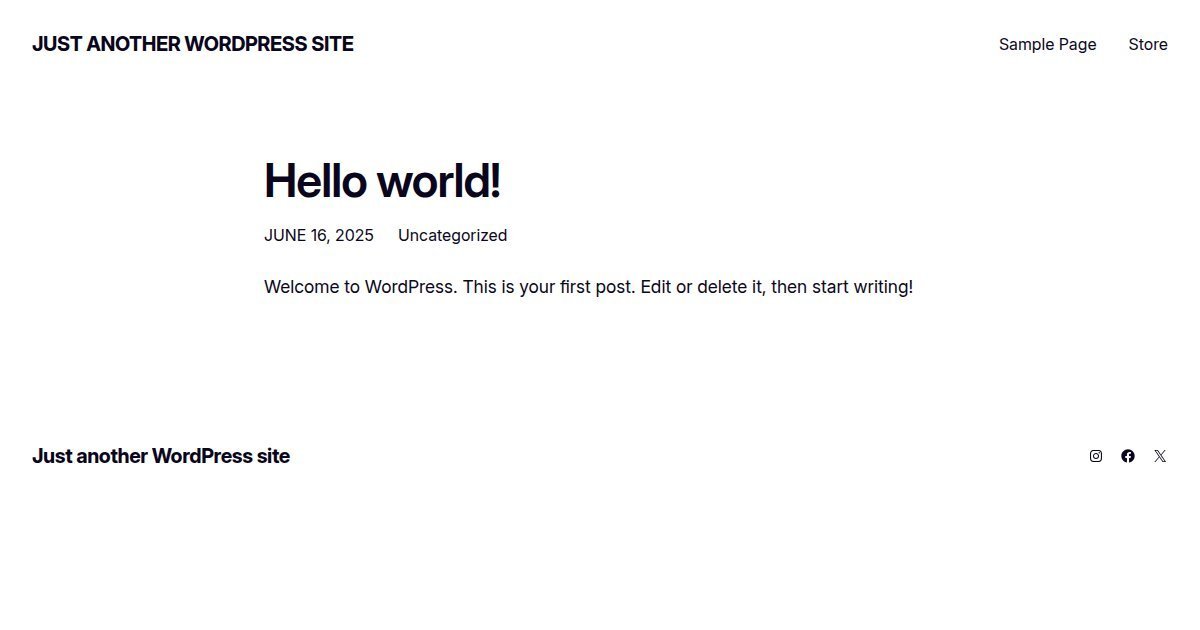Open the Uncategorized category link
The width and height of the screenshot is (1200, 630).
tap(452, 235)
